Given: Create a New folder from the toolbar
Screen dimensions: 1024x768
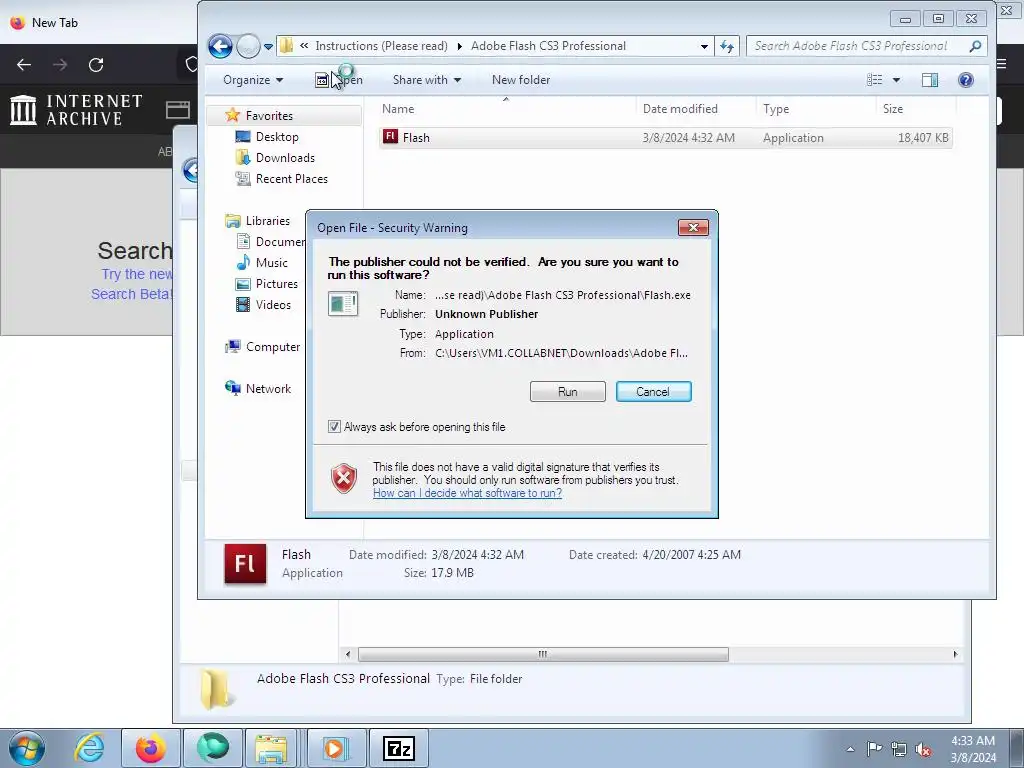Looking at the screenshot, I should [520, 80].
